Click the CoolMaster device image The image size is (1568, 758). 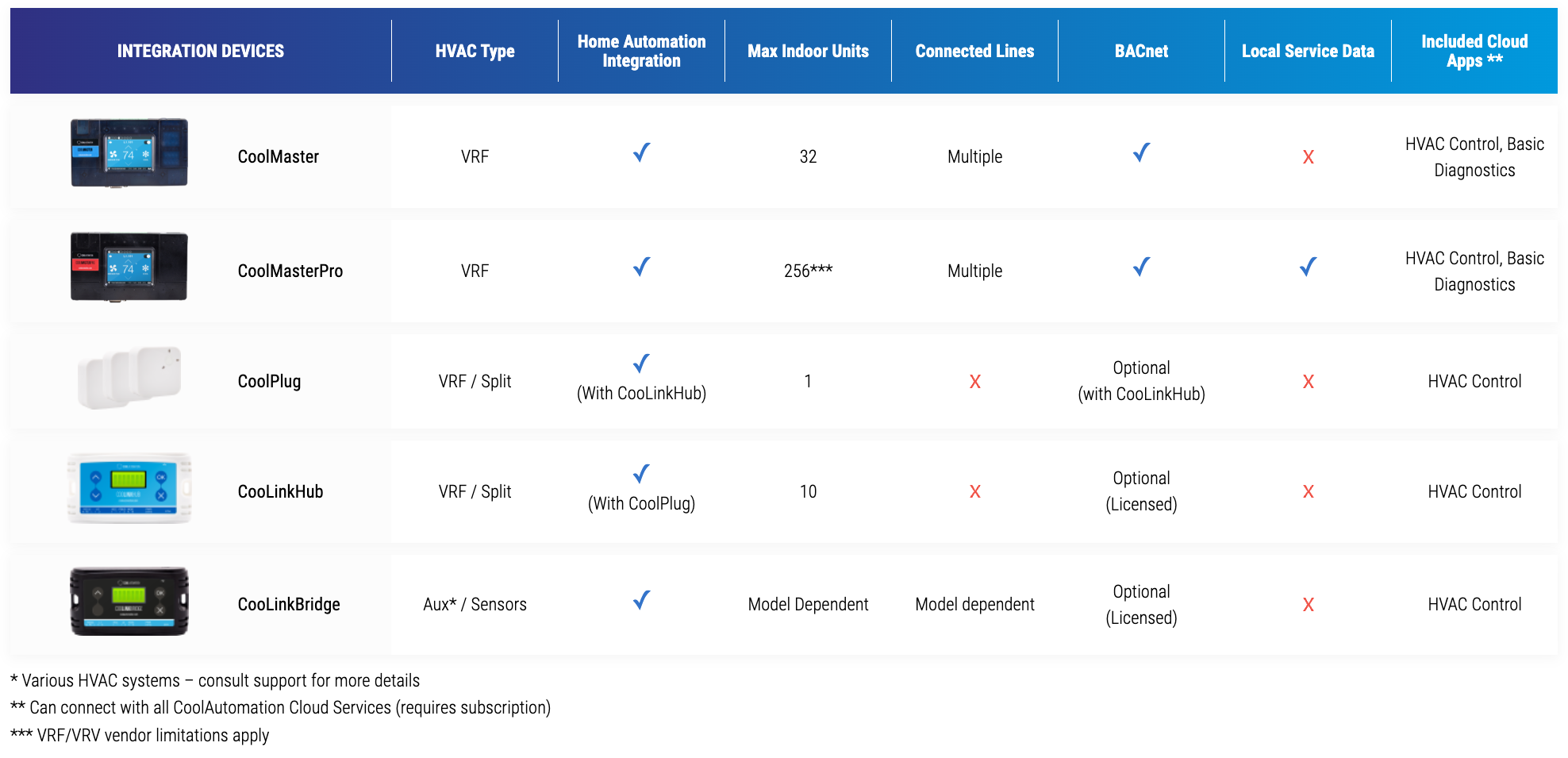pos(129,153)
